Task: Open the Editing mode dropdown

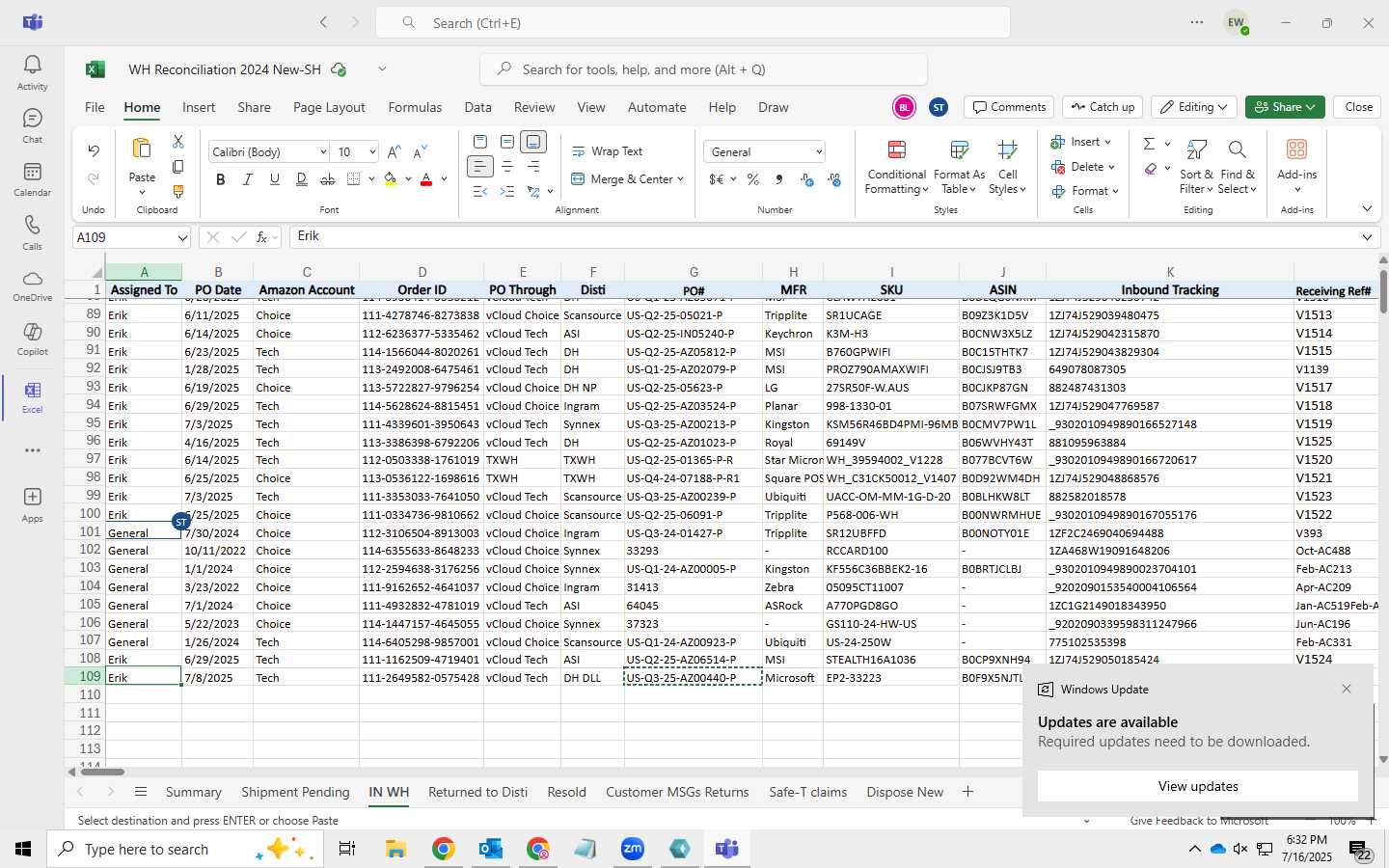Action: 1194,107
